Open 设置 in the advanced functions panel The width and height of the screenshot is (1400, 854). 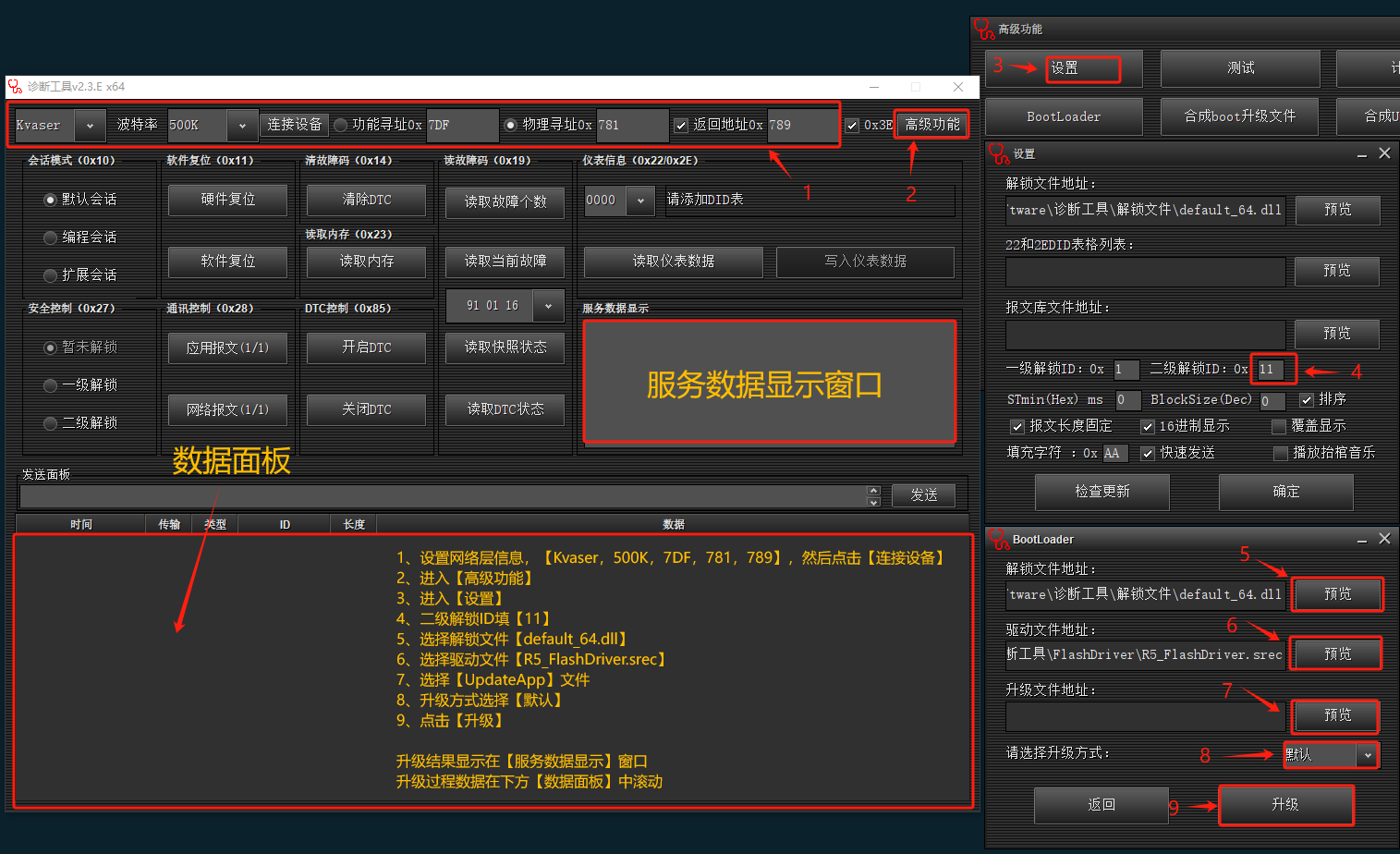click(x=1082, y=68)
